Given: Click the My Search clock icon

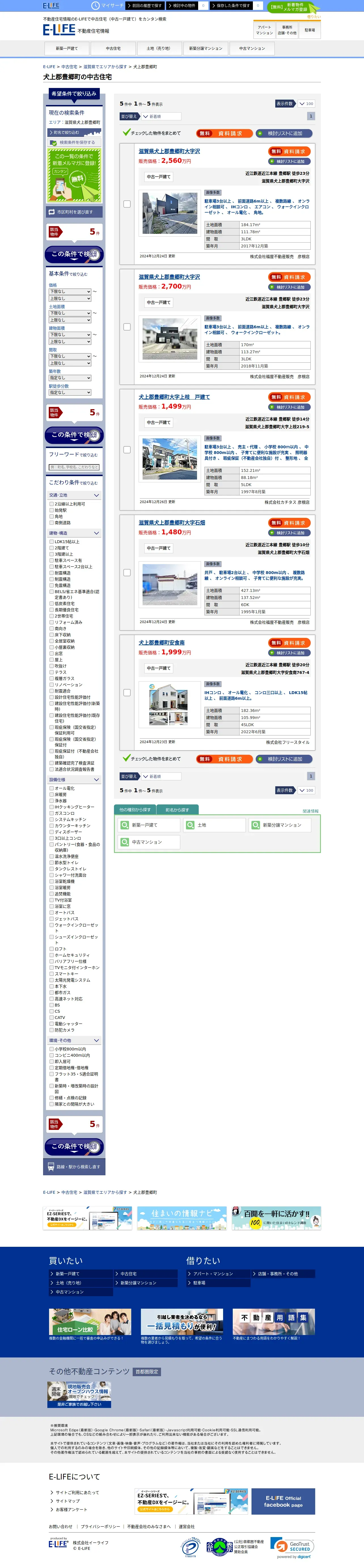Looking at the screenshot, I should tap(96, 5).
